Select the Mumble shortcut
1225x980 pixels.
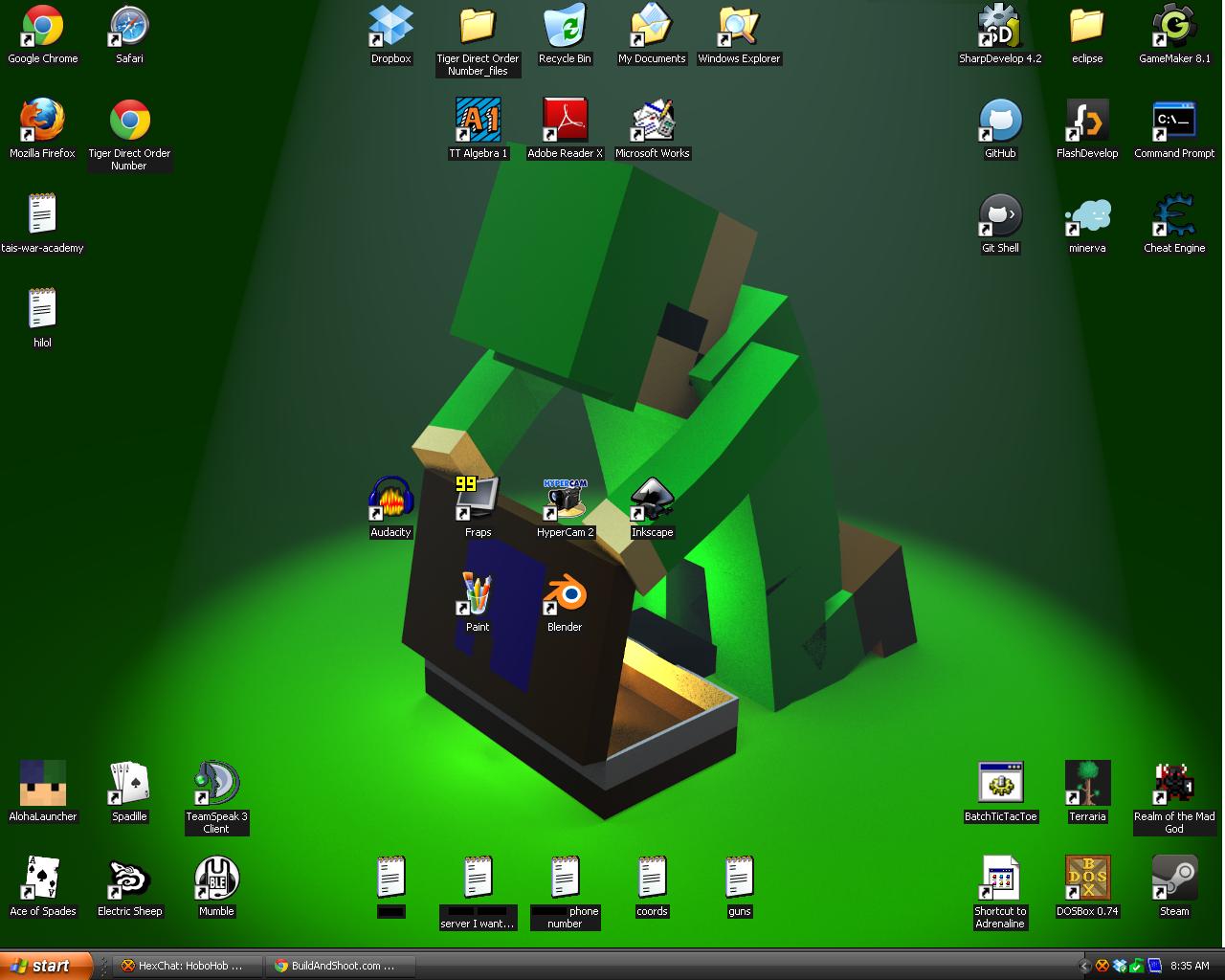click(216, 879)
